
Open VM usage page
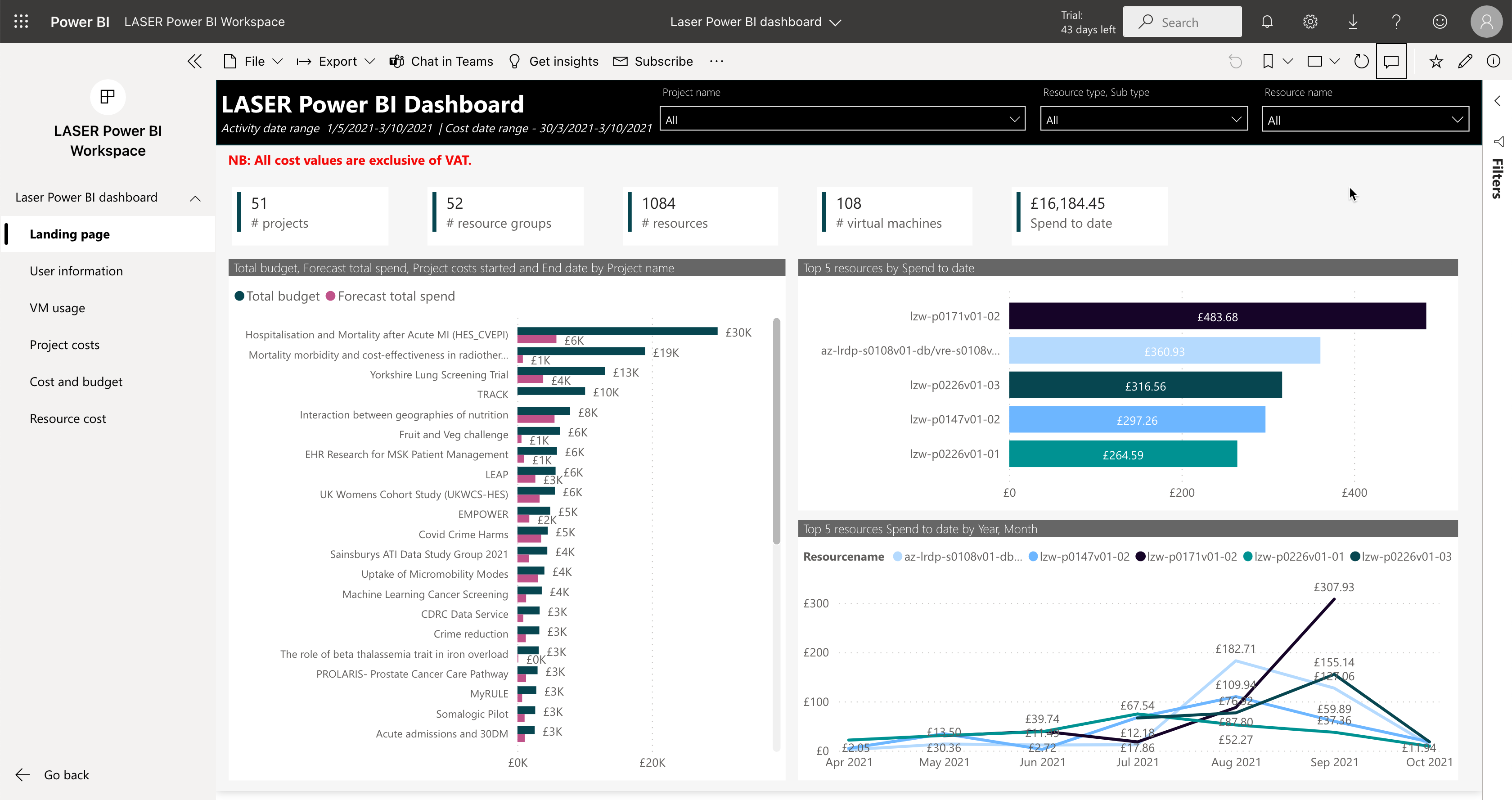(58, 308)
